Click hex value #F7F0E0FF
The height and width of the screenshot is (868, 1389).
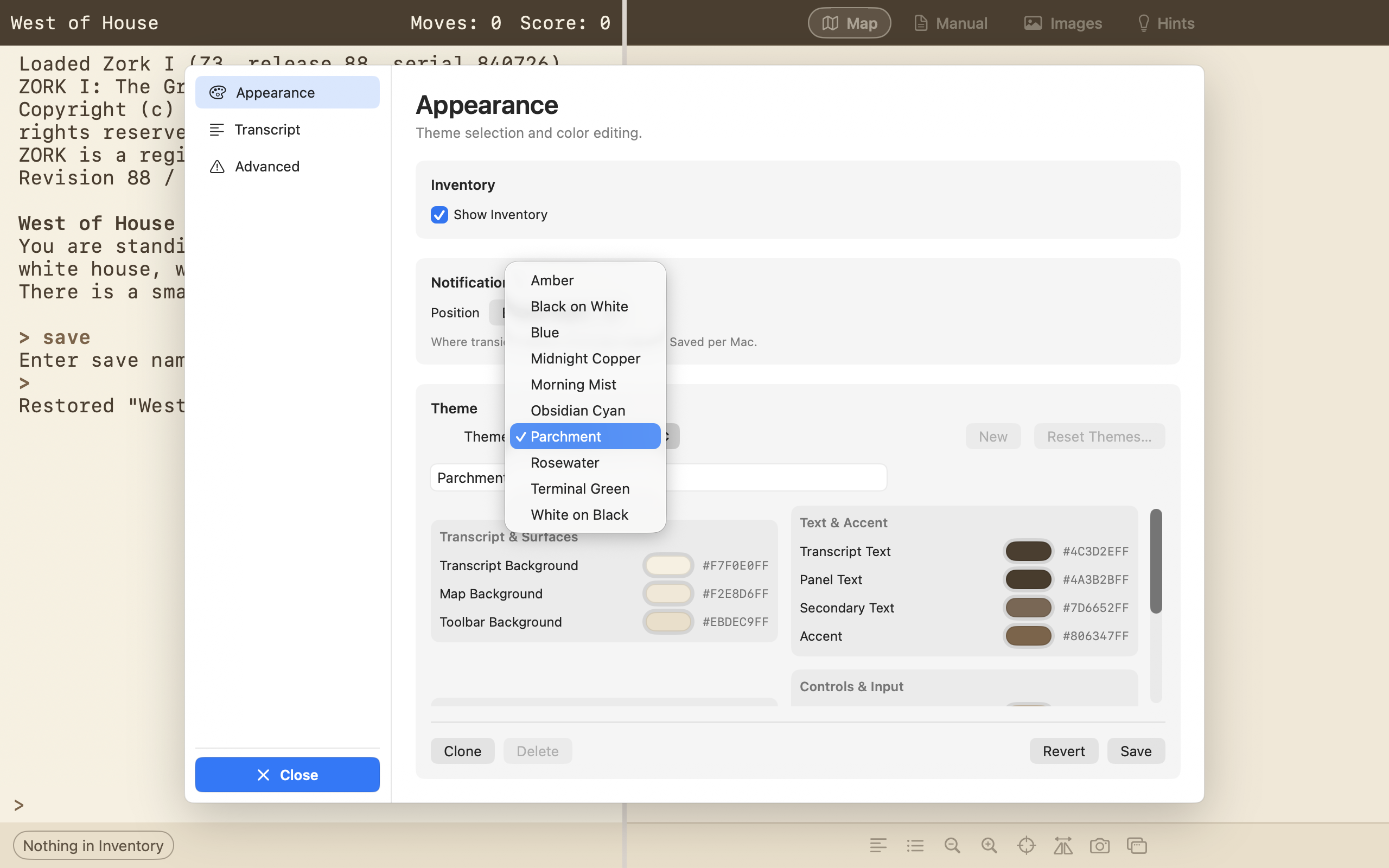tap(735, 565)
